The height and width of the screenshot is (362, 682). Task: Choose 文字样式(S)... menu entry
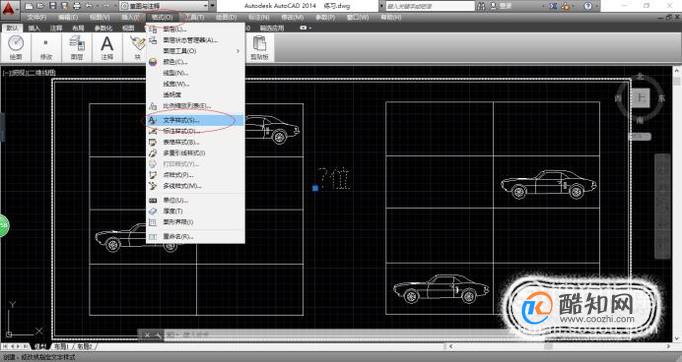pyautogui.click(x=195, y=120)
